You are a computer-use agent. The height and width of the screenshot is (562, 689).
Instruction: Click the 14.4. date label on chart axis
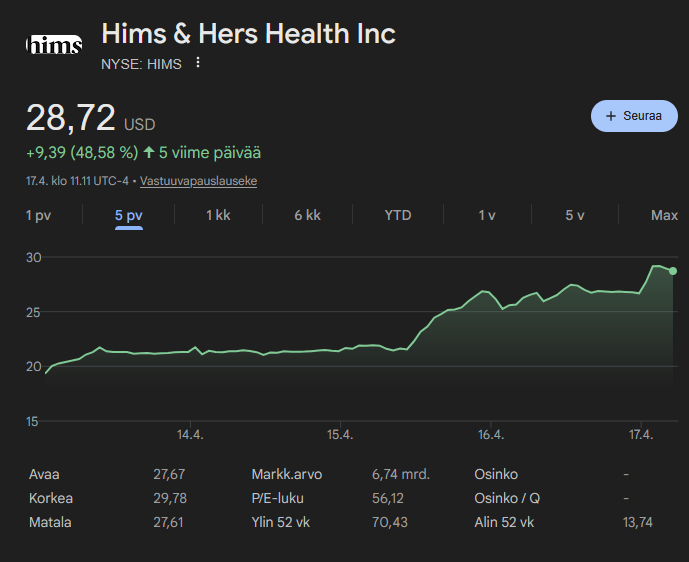190,435
